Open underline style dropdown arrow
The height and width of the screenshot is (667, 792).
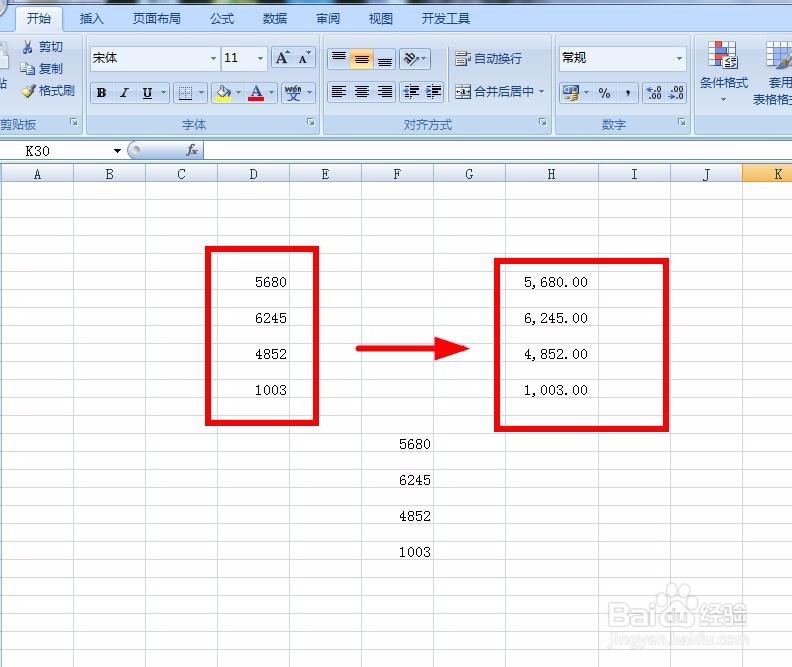tap(163, 93)
